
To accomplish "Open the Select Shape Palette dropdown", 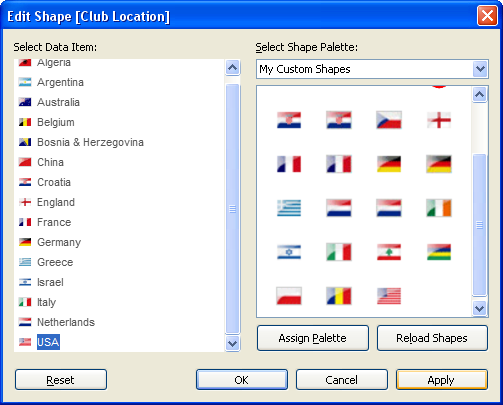I will 480,69.
